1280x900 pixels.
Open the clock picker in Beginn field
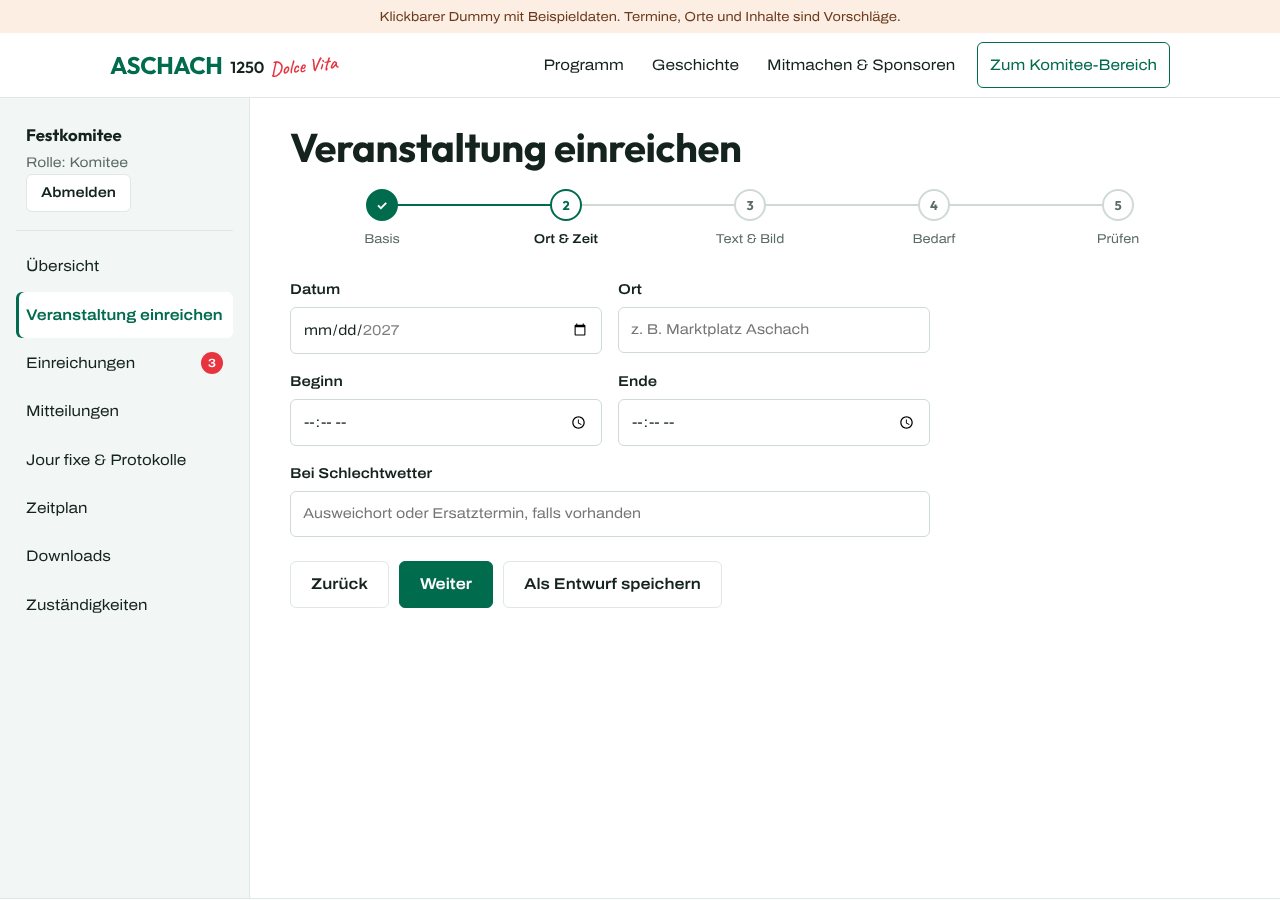[578, 422]
